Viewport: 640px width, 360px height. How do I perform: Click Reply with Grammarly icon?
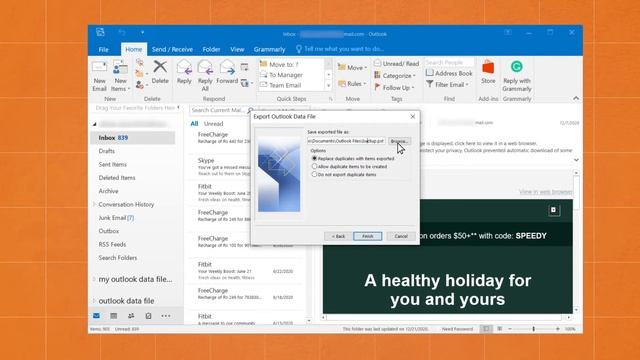[x=517, y=67]
